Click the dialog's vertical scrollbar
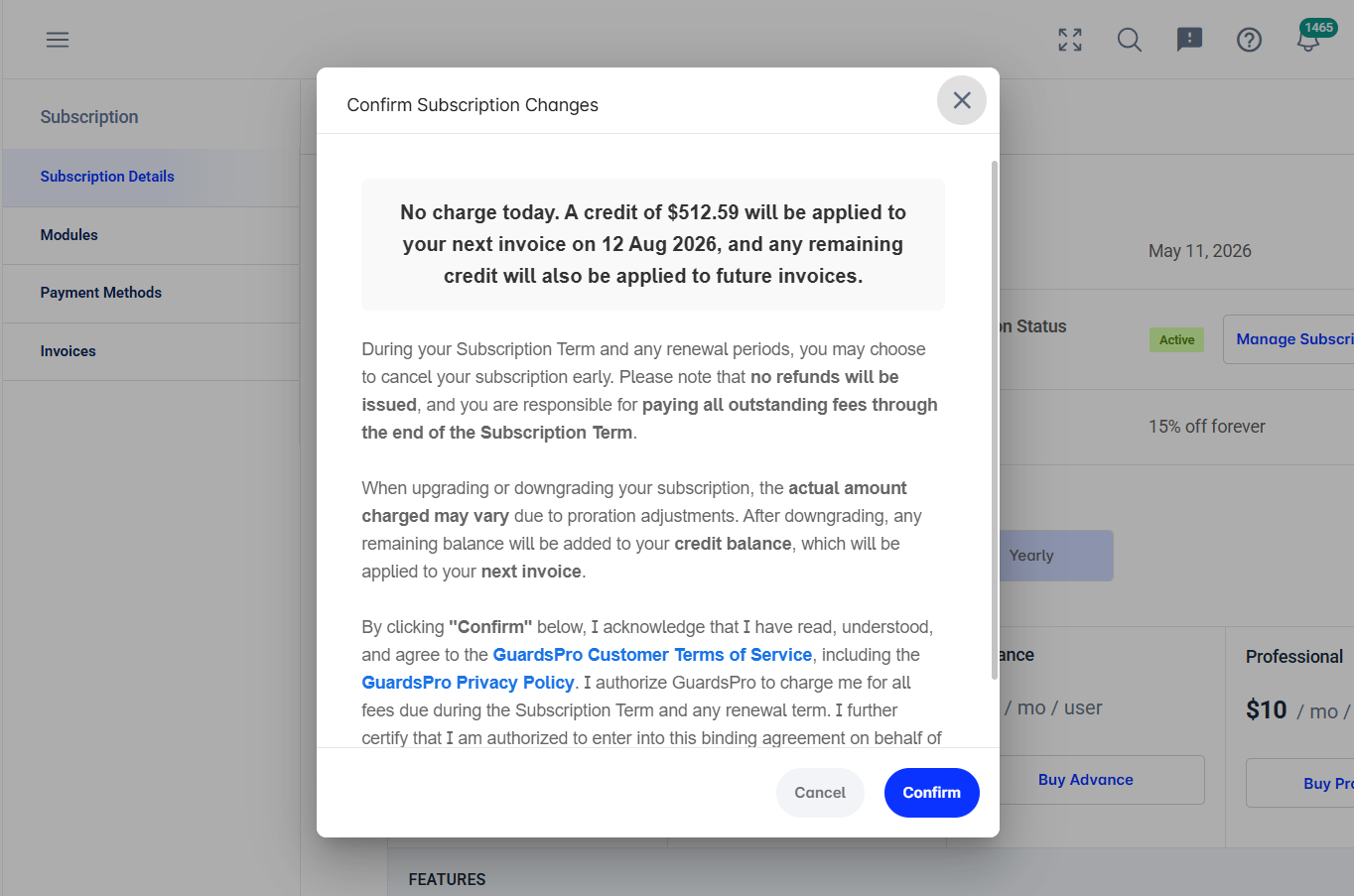The height and width of the screenshot is (896, 1354). (995, 419)
